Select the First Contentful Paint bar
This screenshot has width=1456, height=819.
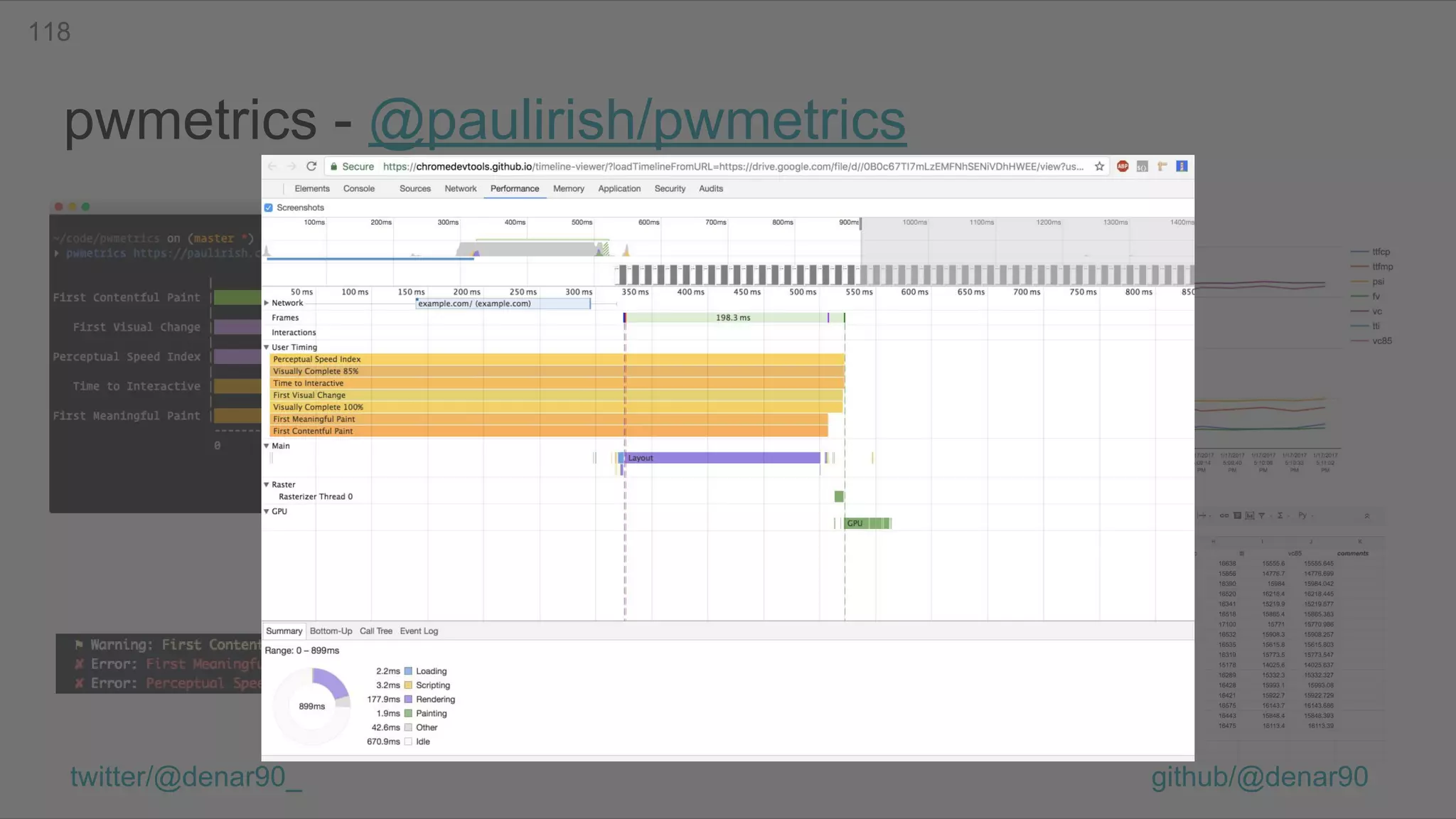point(549,432)
